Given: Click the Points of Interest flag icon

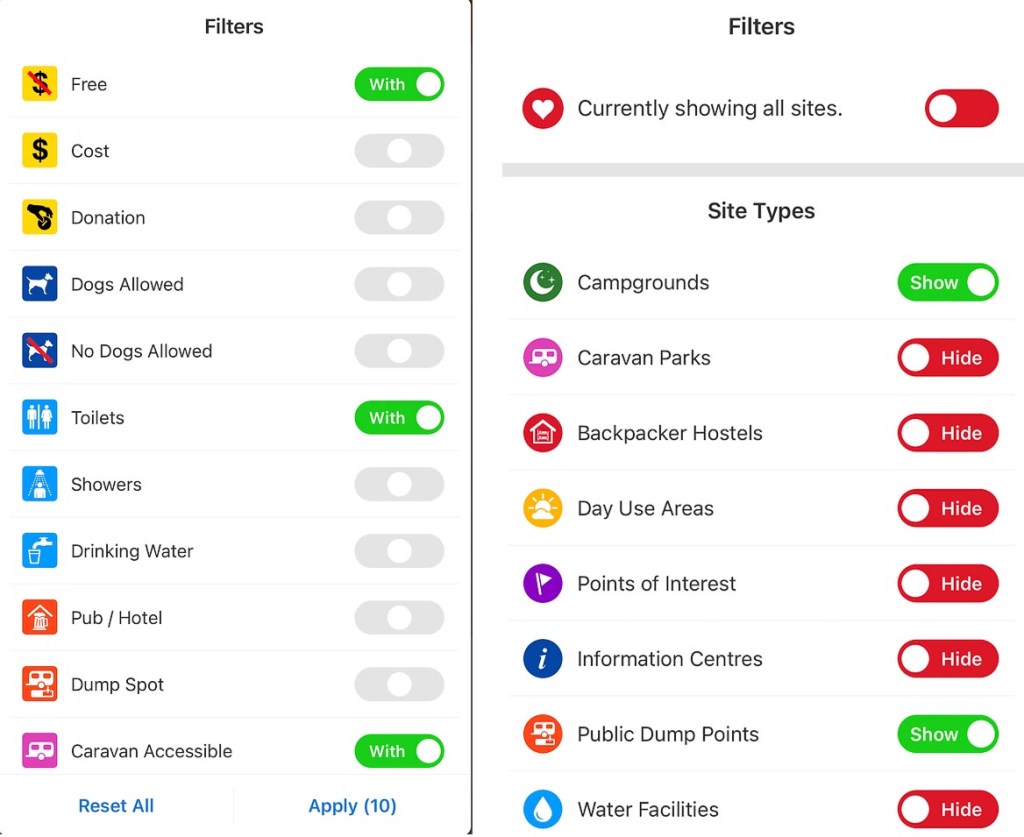Looking at the screenshot, I should point(543,584).
